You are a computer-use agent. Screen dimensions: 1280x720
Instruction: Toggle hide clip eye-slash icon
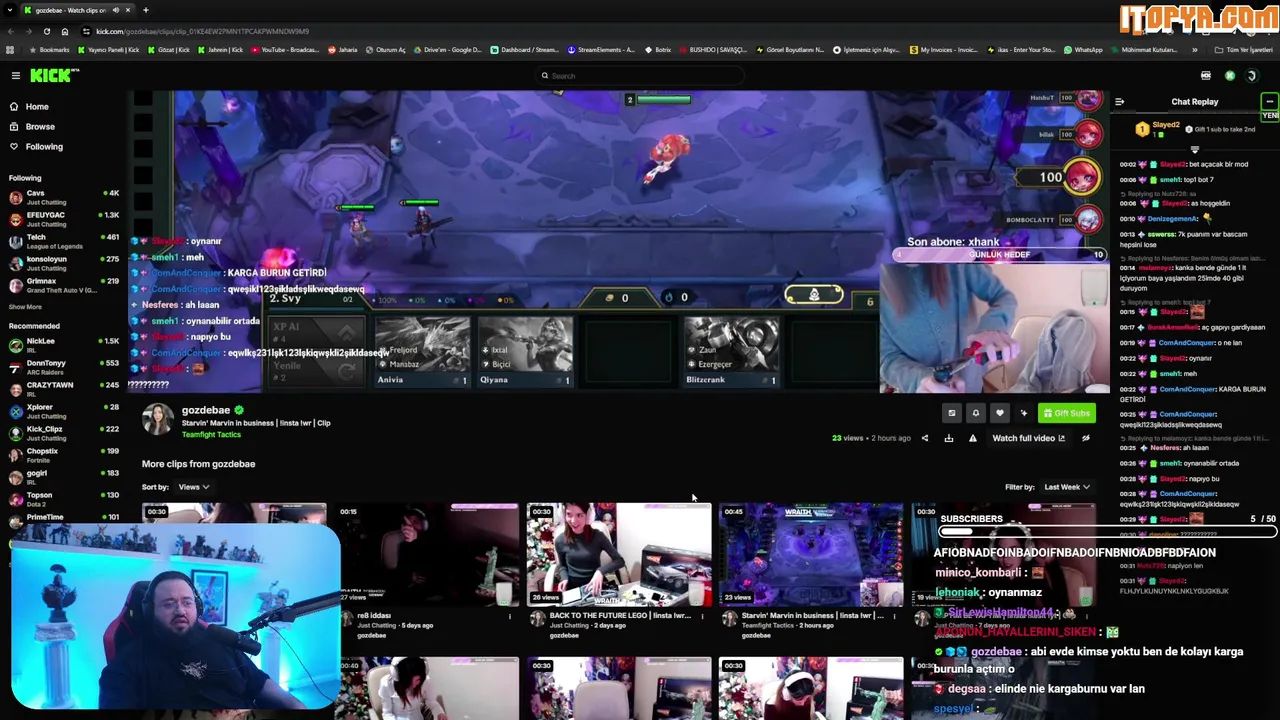pyautogui.click(x=1085, y=438)
